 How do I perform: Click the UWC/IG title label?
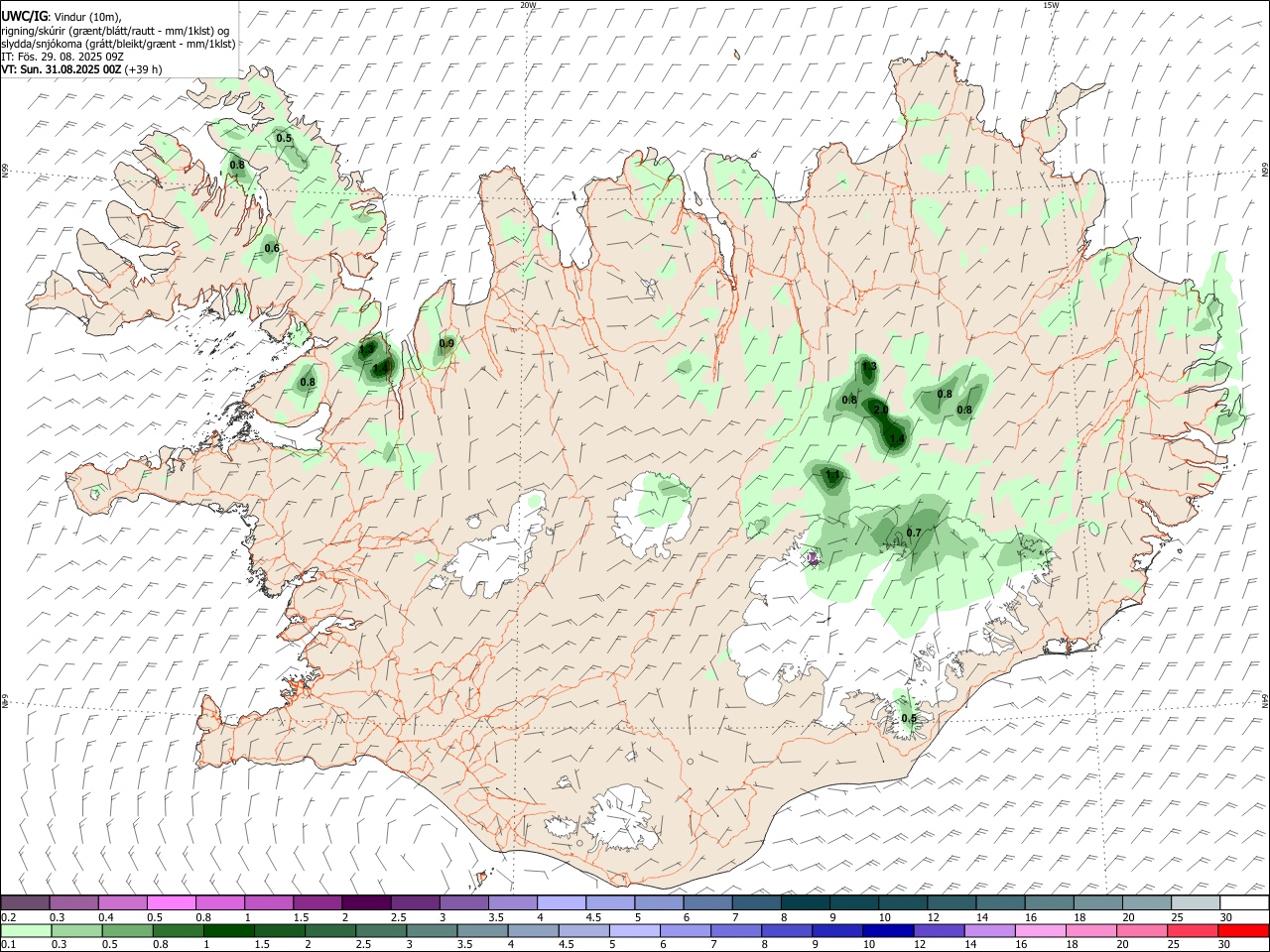pos(26,16)
